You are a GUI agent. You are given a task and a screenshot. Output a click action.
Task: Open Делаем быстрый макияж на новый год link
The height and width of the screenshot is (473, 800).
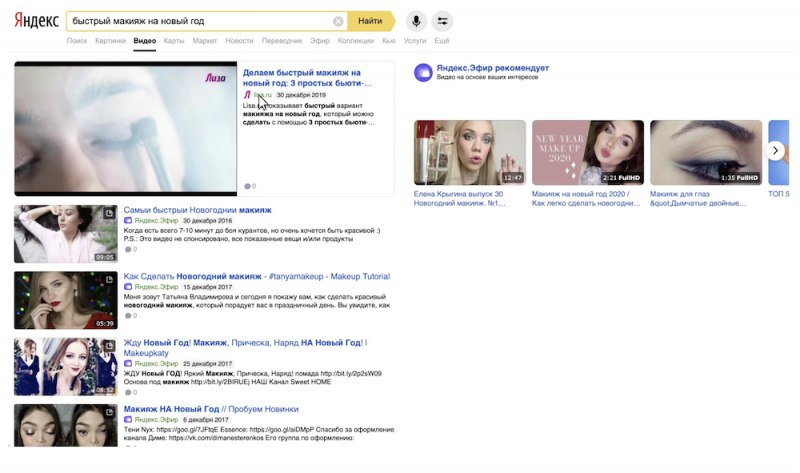(x=307, y=78)
